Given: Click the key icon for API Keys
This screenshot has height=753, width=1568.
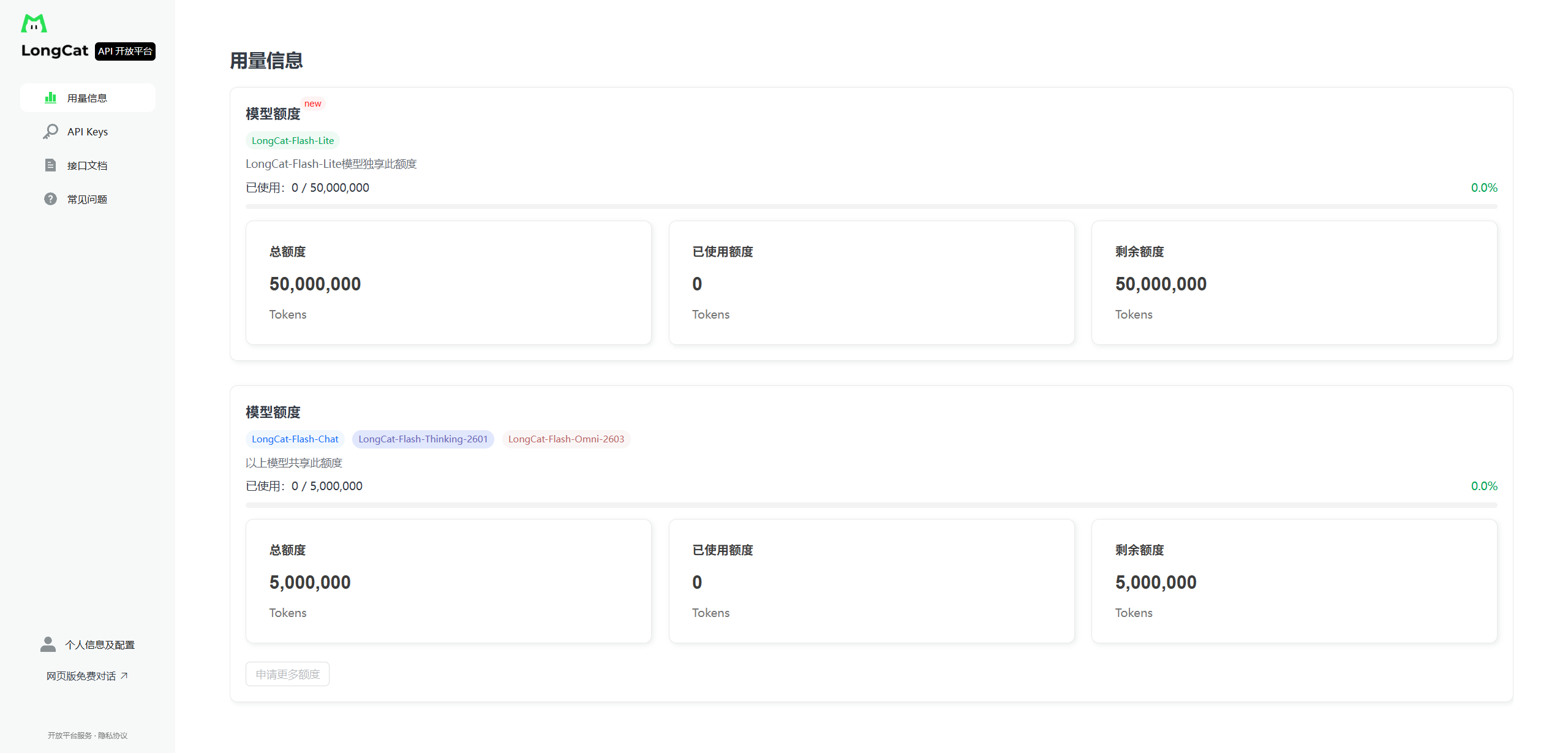Looking at the screenshot, I should [x=50, y=132].
